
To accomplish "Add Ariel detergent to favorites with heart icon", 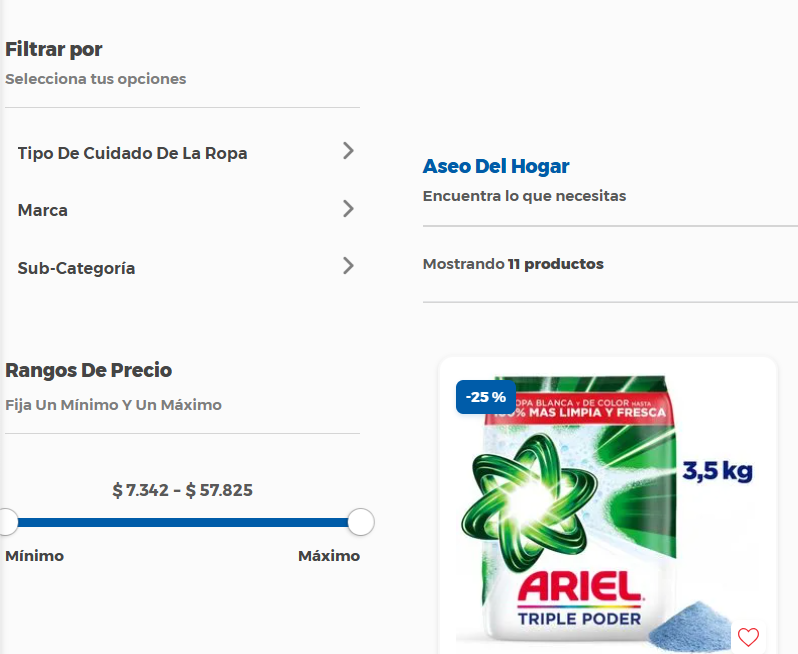I will tap(748, 636).
